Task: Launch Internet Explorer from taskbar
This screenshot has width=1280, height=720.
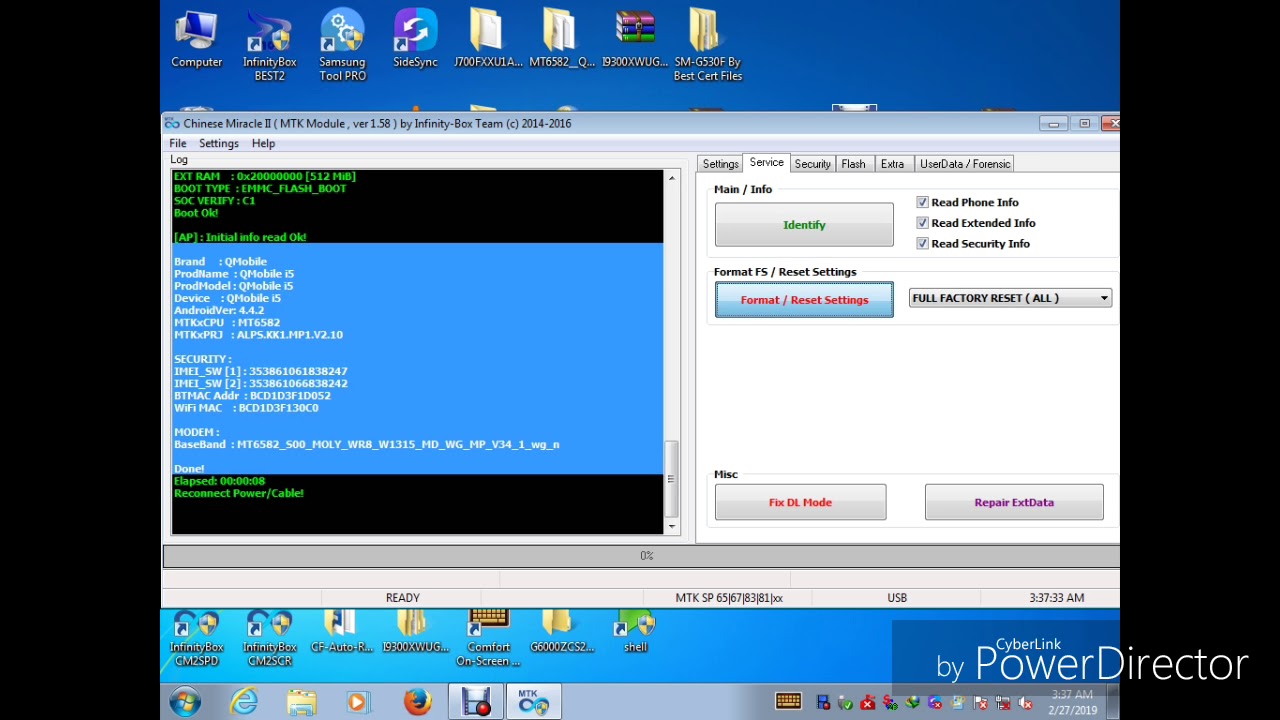Action: coord(243,702)
